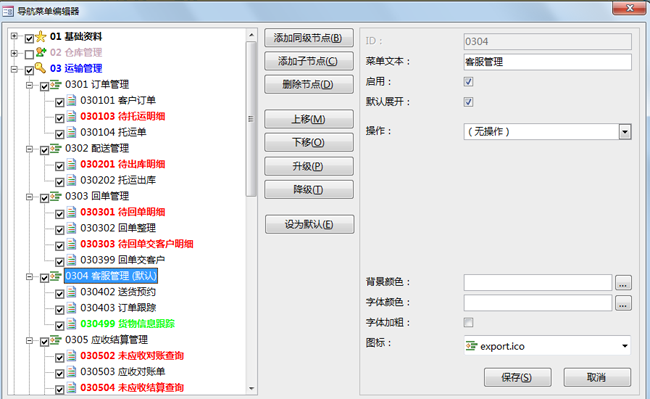Collapse the 0301 订单管理 node

[x=29, y=85]
